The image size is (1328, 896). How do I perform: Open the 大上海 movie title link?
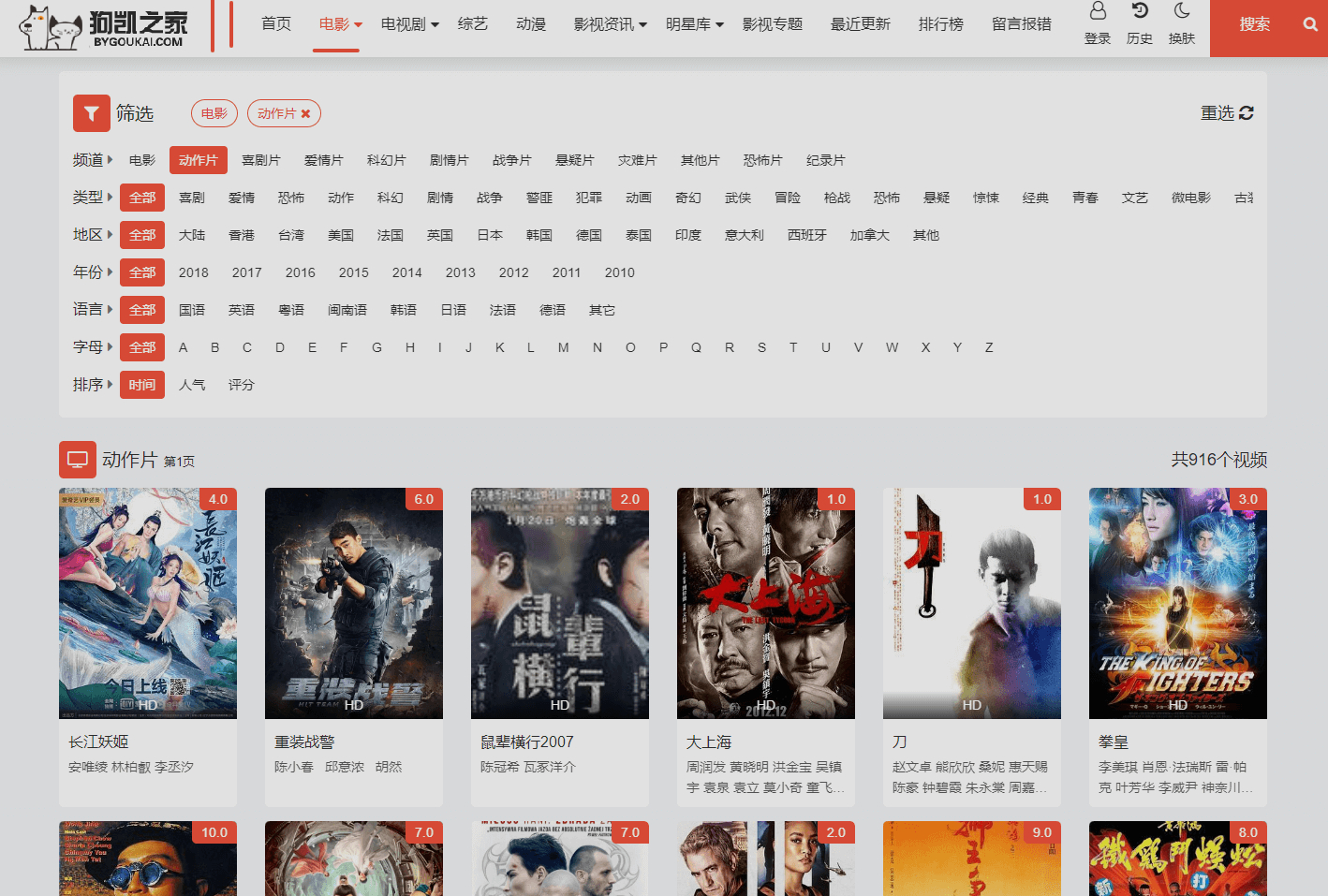click(x=709, y=742)
